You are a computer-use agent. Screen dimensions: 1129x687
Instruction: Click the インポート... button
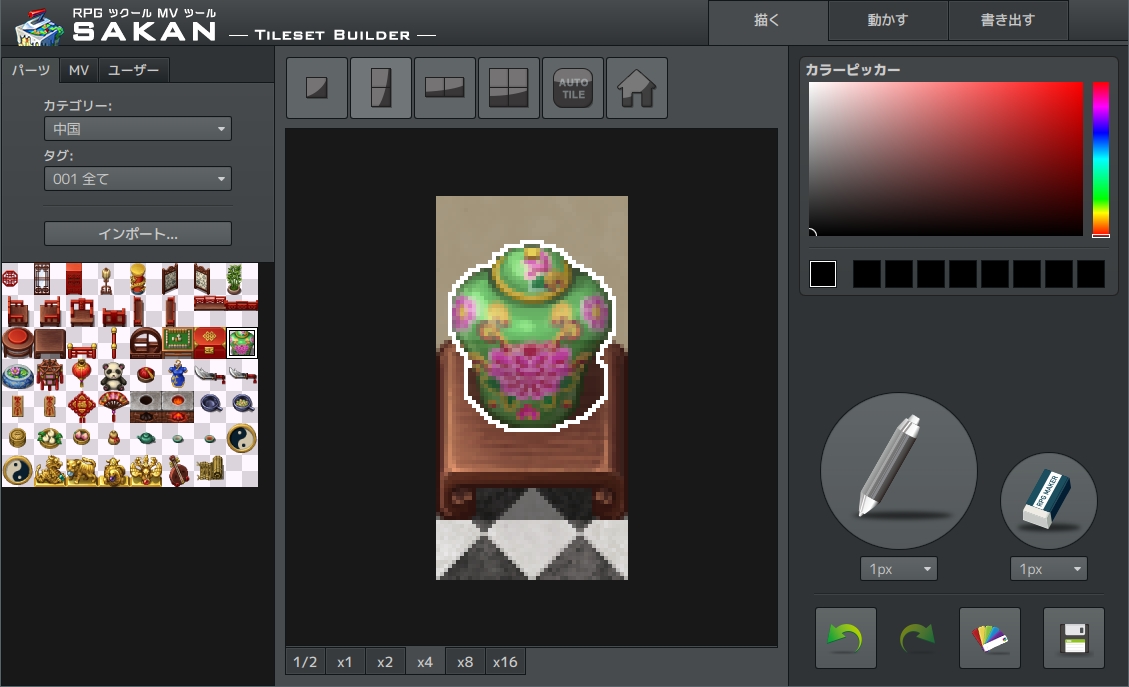pyautogui.click(x=138, y=234)
